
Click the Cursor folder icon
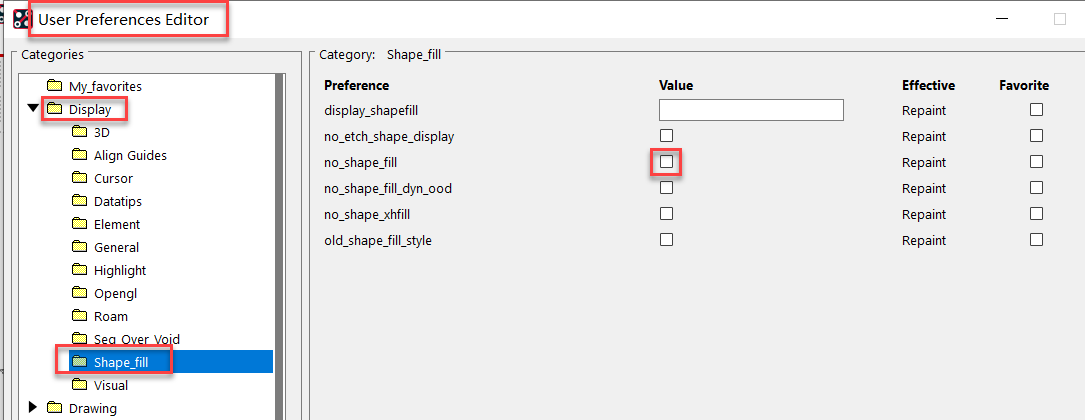coord(79,178)
